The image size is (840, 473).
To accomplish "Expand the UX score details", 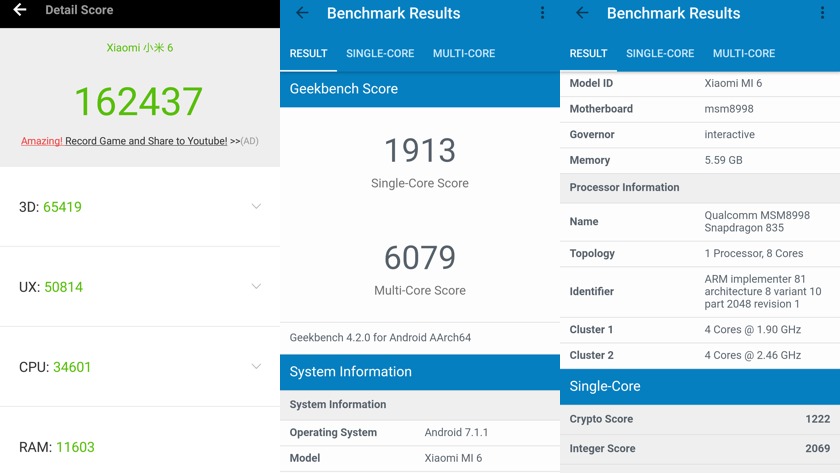I will 256,286.
